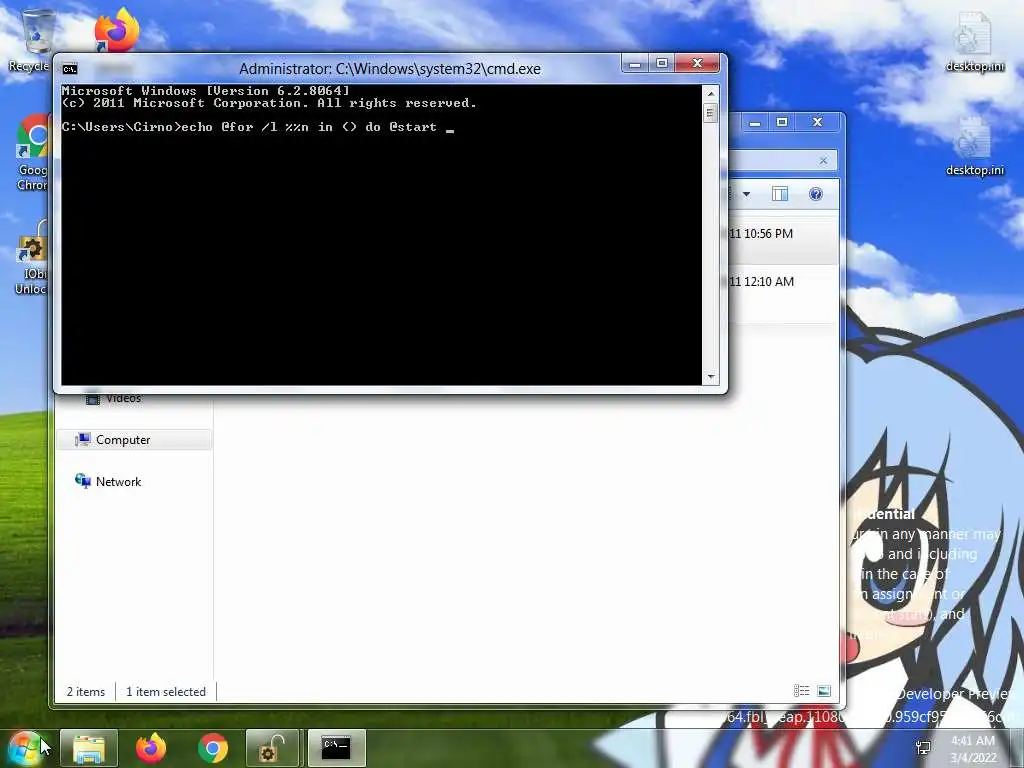
Task: Close the Explorer window
Action: pyautogui.click(x=817, y=122)
